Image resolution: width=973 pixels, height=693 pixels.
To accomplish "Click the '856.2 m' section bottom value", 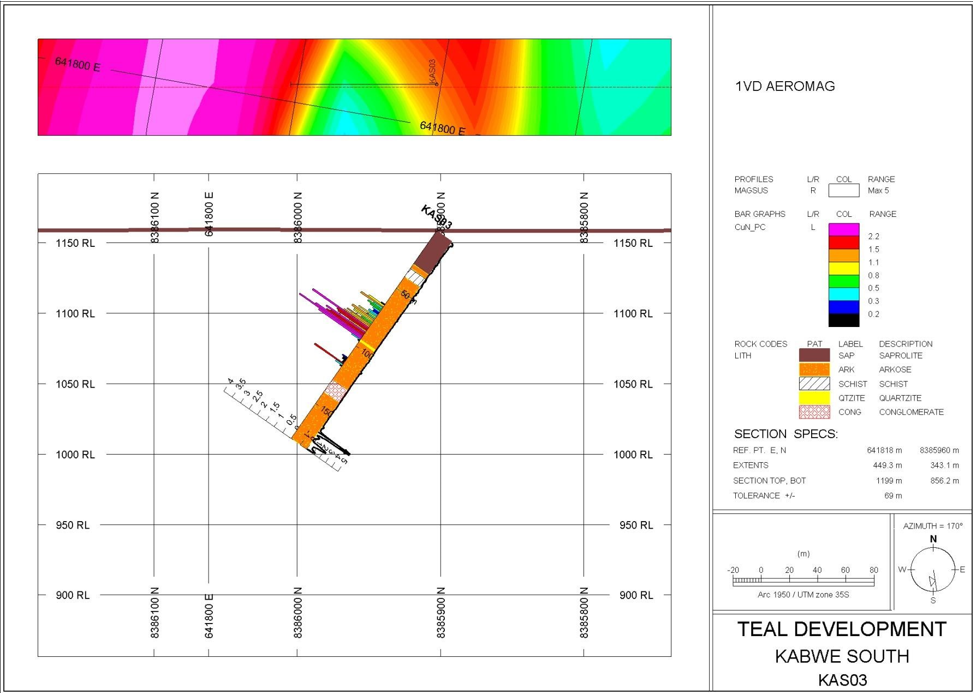I will coord(944,481).
